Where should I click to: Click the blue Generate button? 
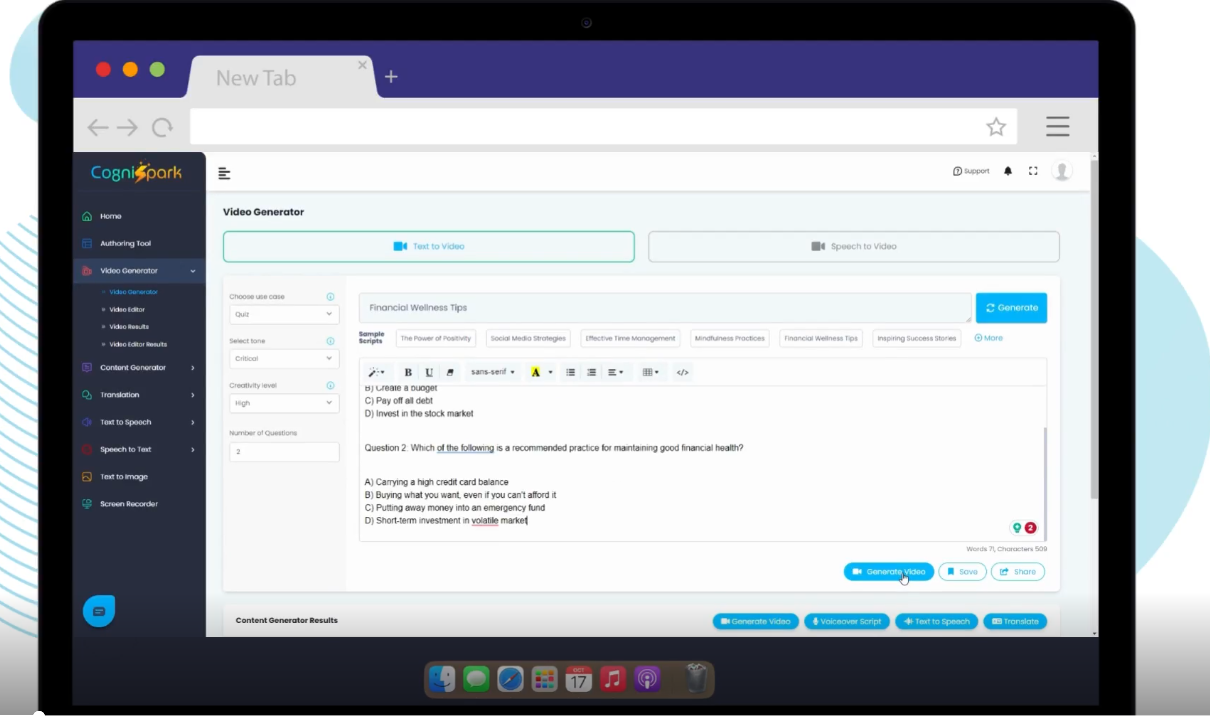(x=1011, y=308)
